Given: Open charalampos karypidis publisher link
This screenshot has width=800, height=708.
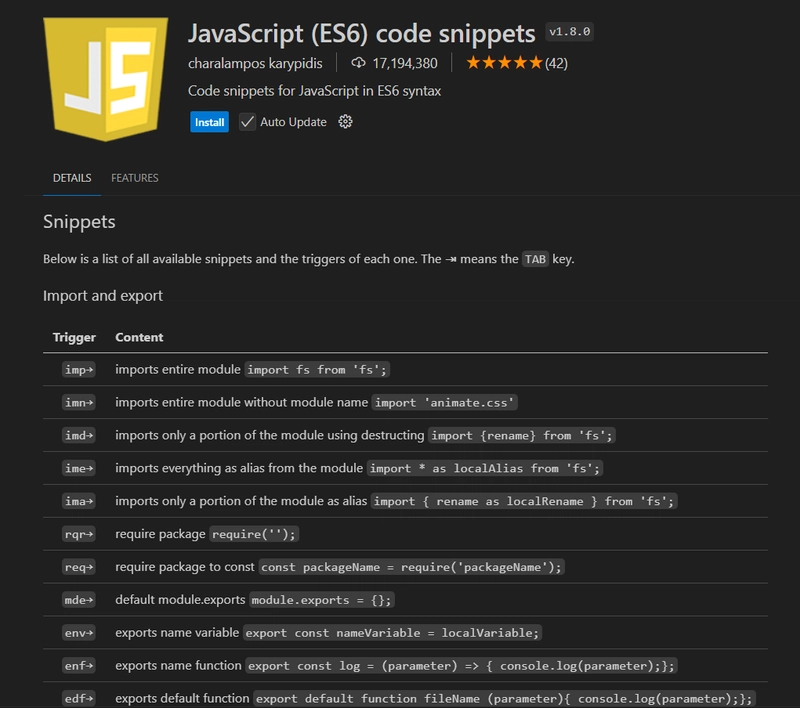Looking at the screenshot, I should tap(255, 63).
